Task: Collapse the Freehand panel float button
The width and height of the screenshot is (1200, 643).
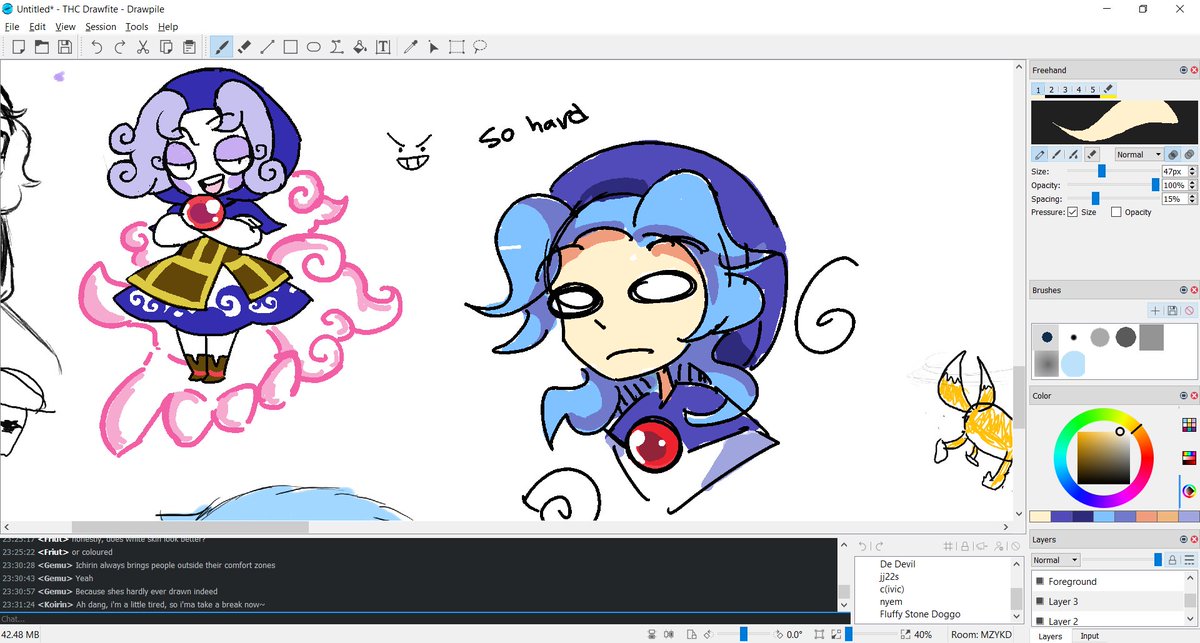Action: click(x=1183, y=70)
